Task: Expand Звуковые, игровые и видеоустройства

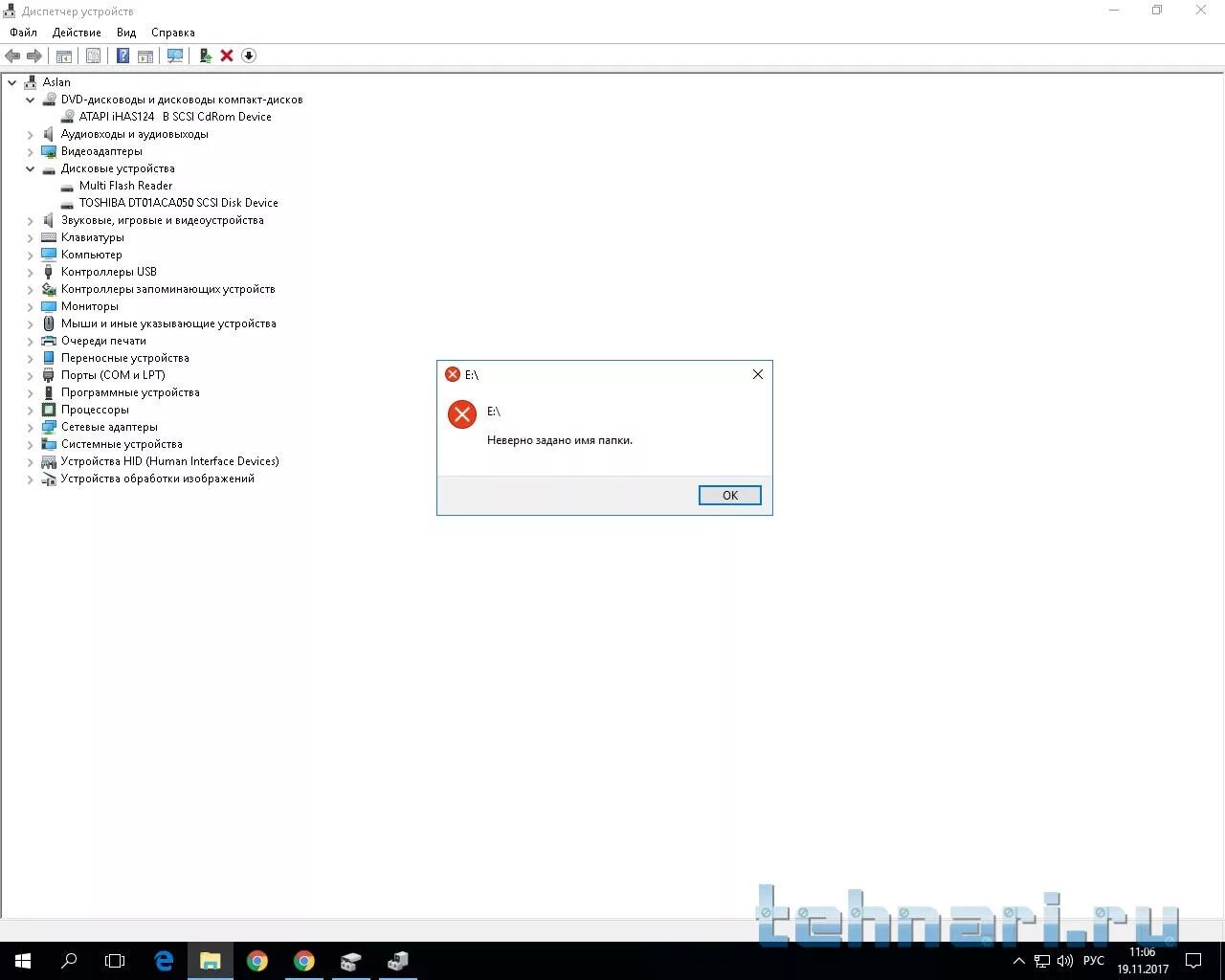Action: click(x=30, y=220)
